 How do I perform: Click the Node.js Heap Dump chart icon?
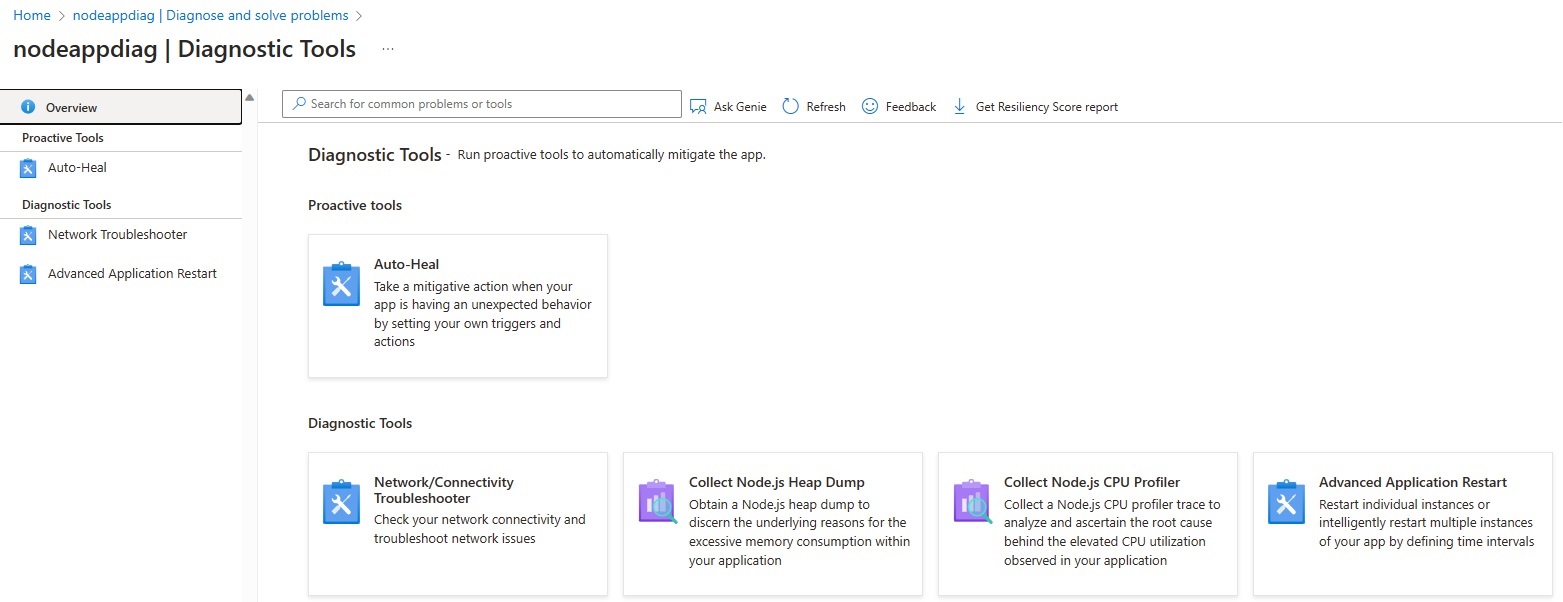click(x=657, y=503)
